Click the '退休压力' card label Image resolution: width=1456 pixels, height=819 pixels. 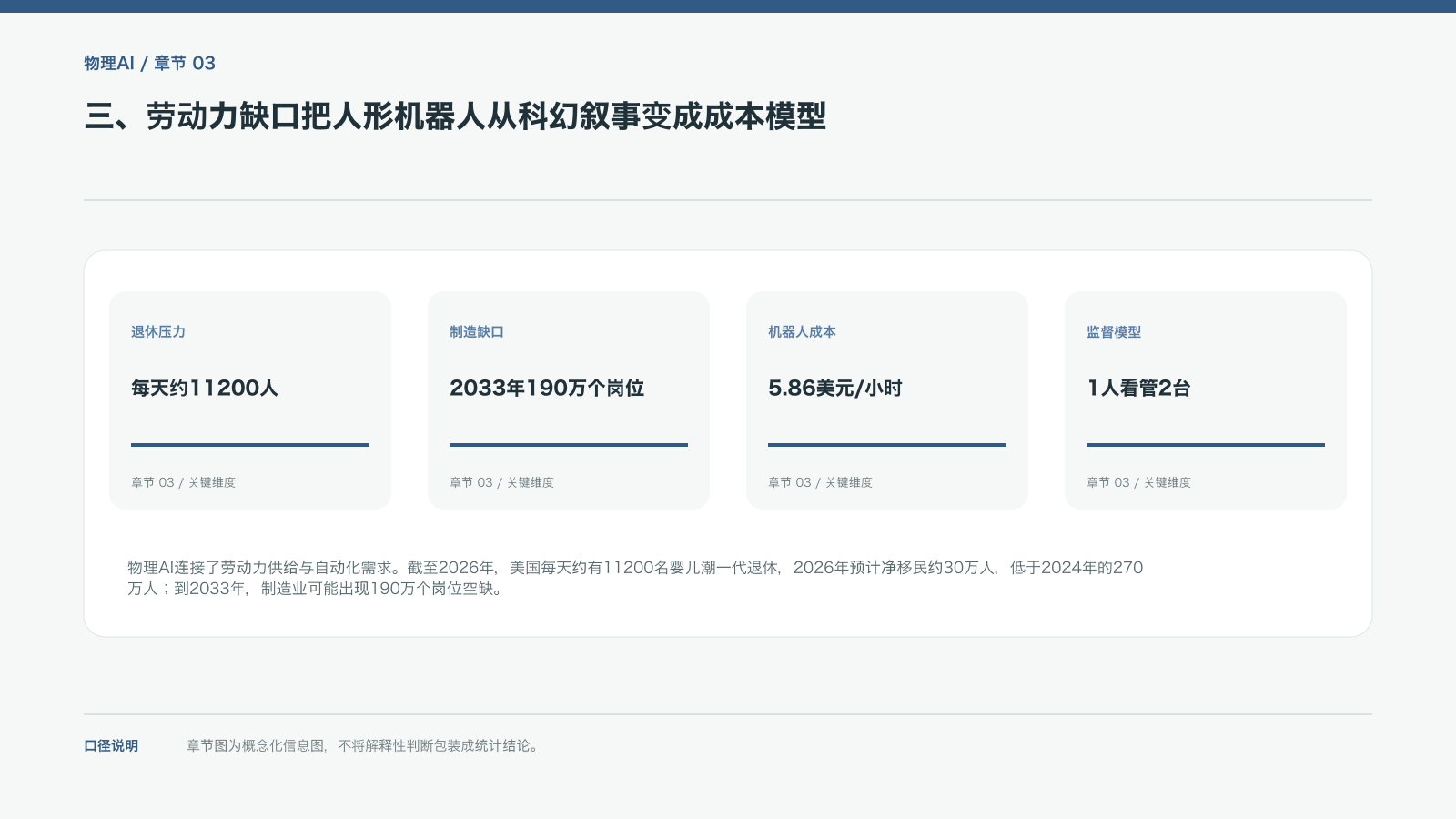(x=158, y=332)
